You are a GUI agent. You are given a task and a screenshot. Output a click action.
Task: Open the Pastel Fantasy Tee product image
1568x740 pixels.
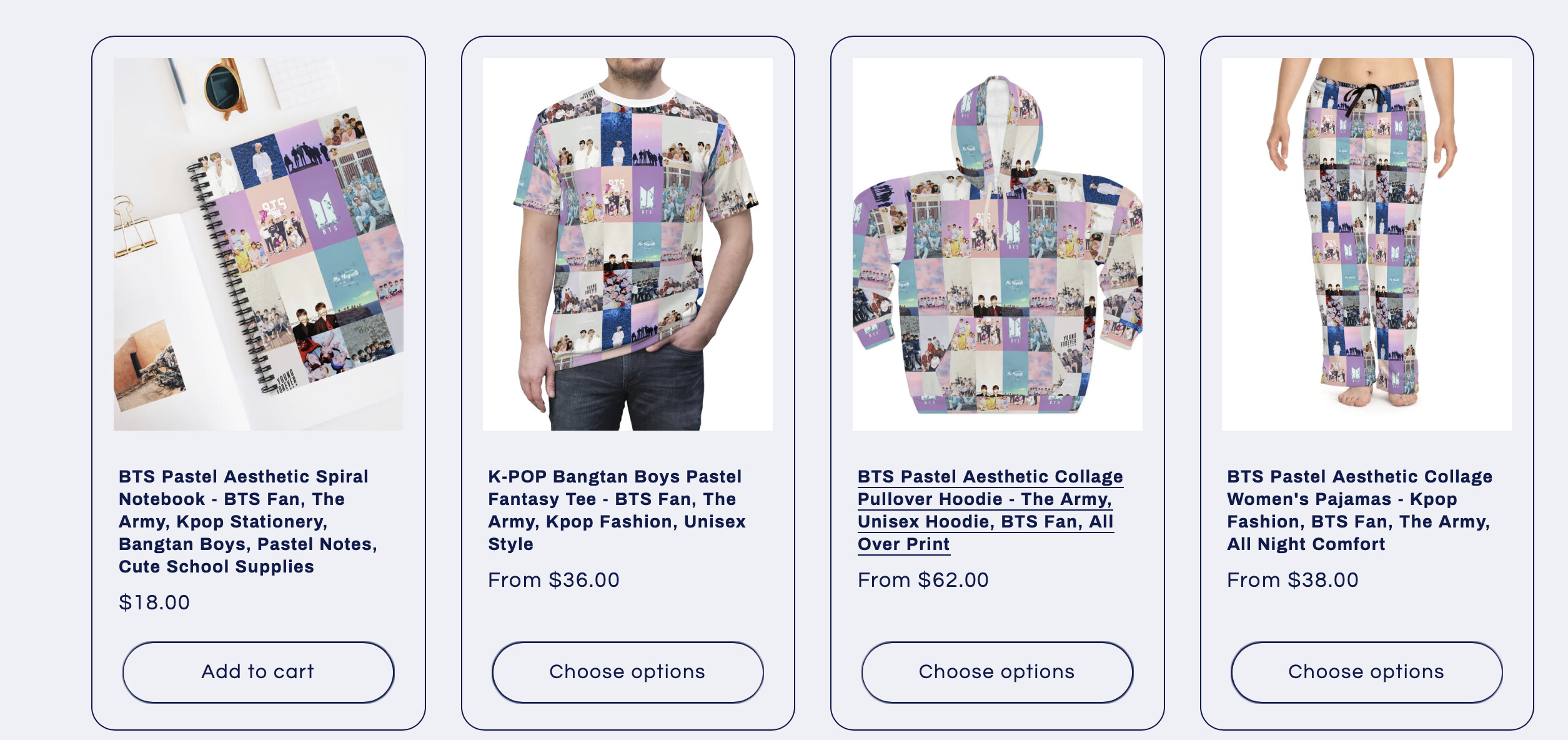[627, 244]
